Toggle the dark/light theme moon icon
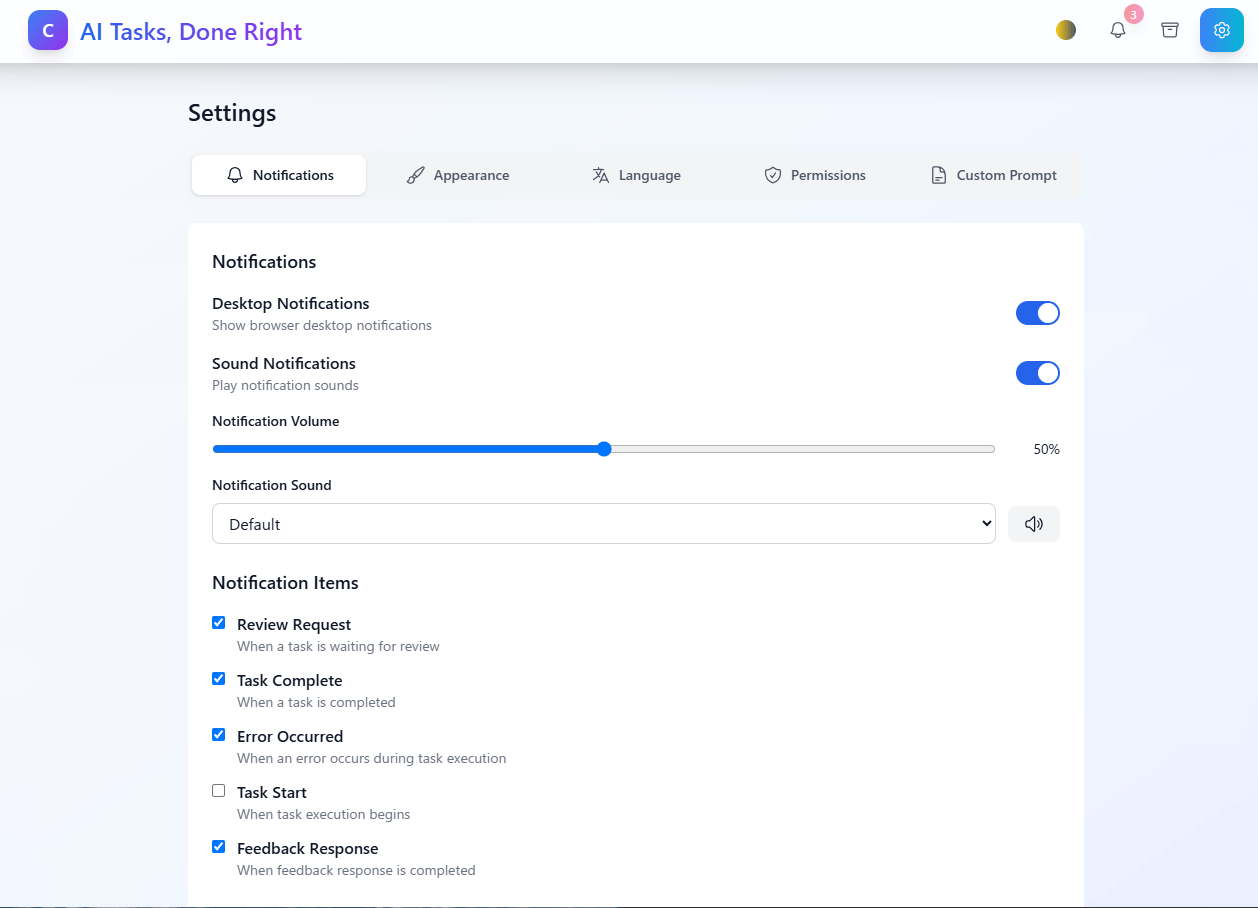The image size is (1258, 908). pyautogui.click(x=1066, y=30)
